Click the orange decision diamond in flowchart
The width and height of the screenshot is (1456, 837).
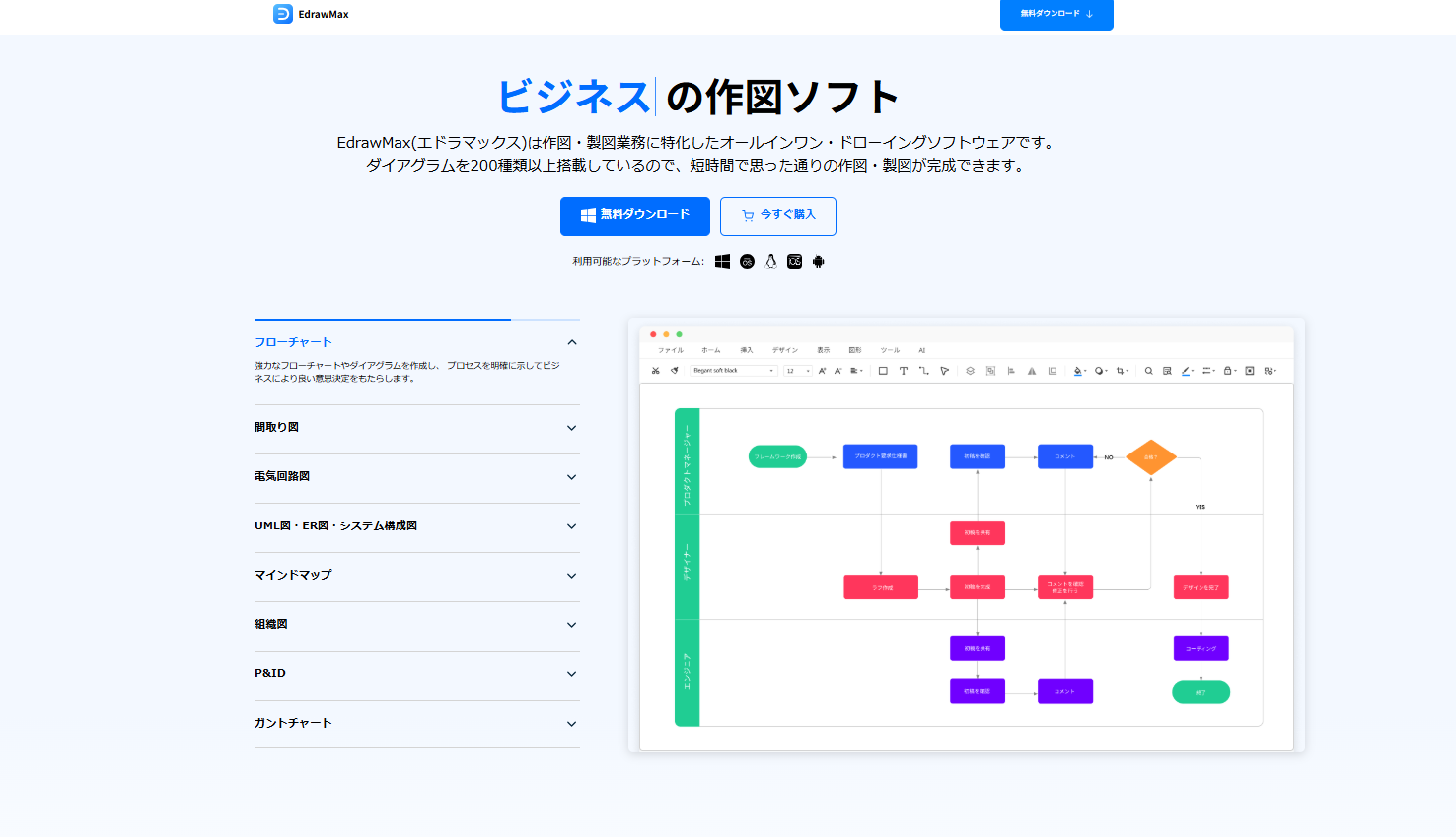[1151, 457]
